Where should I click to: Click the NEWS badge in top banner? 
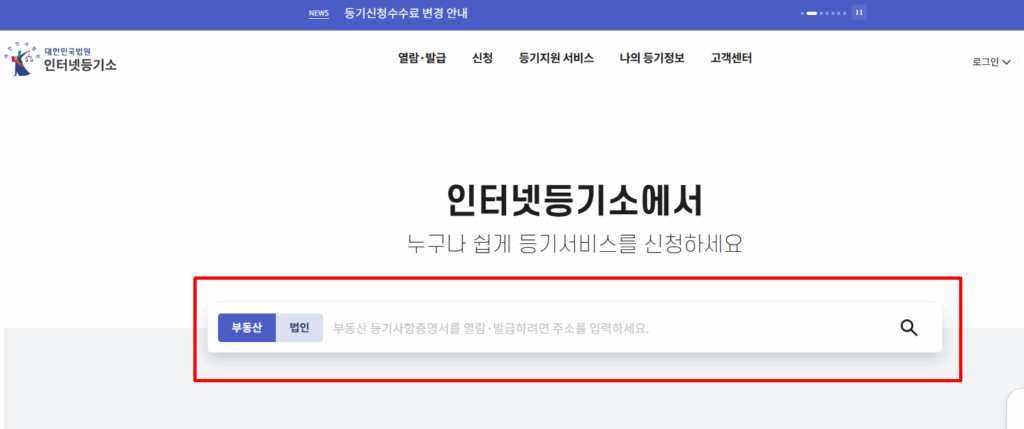[x=319, y=13]
